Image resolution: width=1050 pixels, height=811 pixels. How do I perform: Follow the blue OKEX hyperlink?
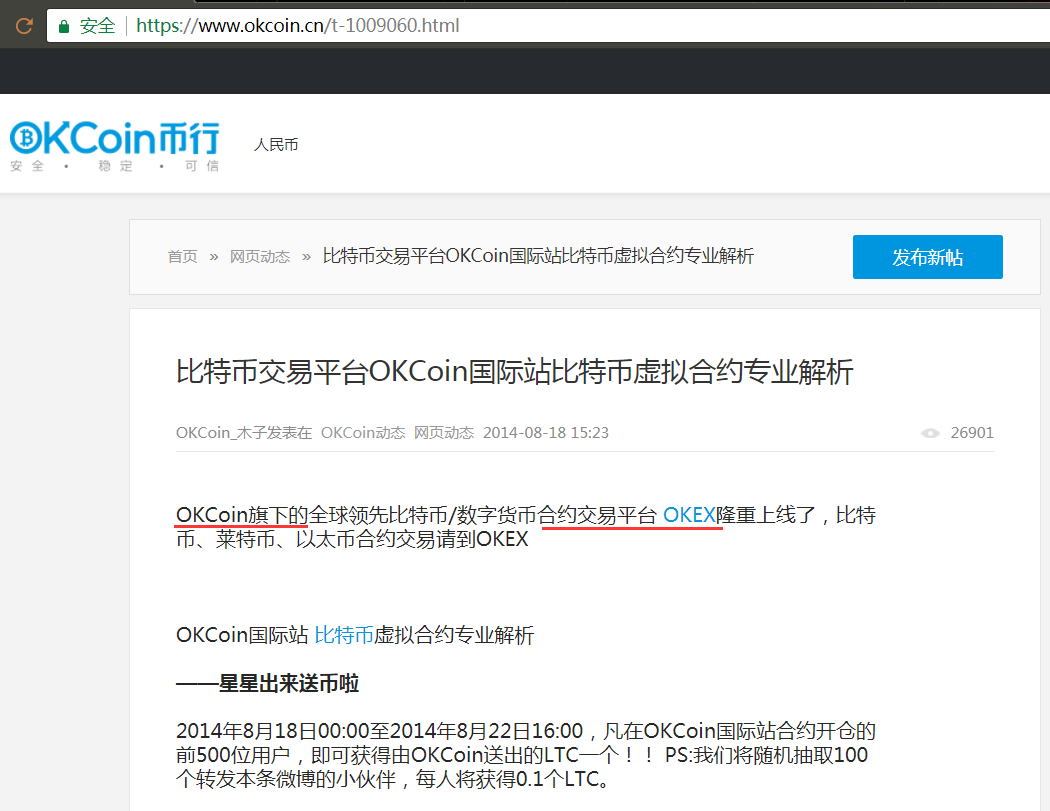point(690,515)
